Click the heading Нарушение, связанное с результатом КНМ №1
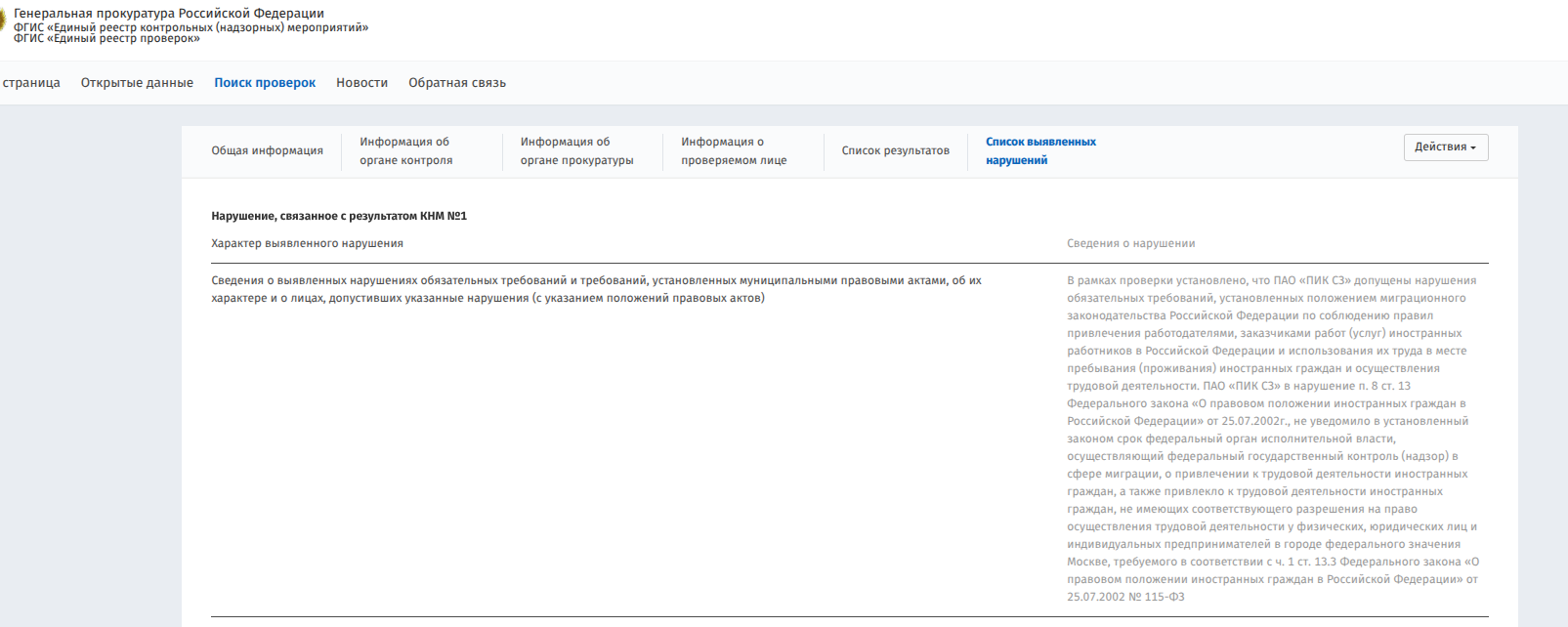Screen dimensions: 1568x627 [339, 216]
